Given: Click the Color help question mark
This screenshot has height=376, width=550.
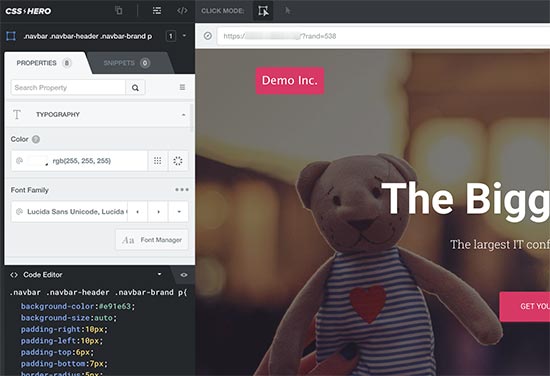Looking at the screenshot, I should [36, 139].
